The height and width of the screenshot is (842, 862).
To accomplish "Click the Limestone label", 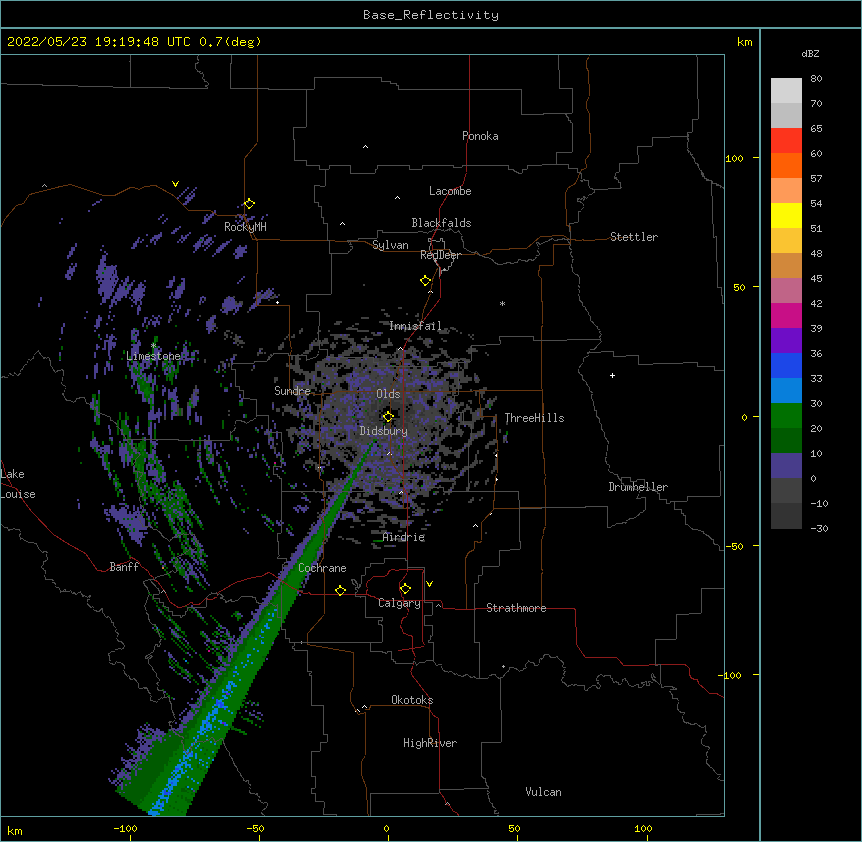I will 153,356.
